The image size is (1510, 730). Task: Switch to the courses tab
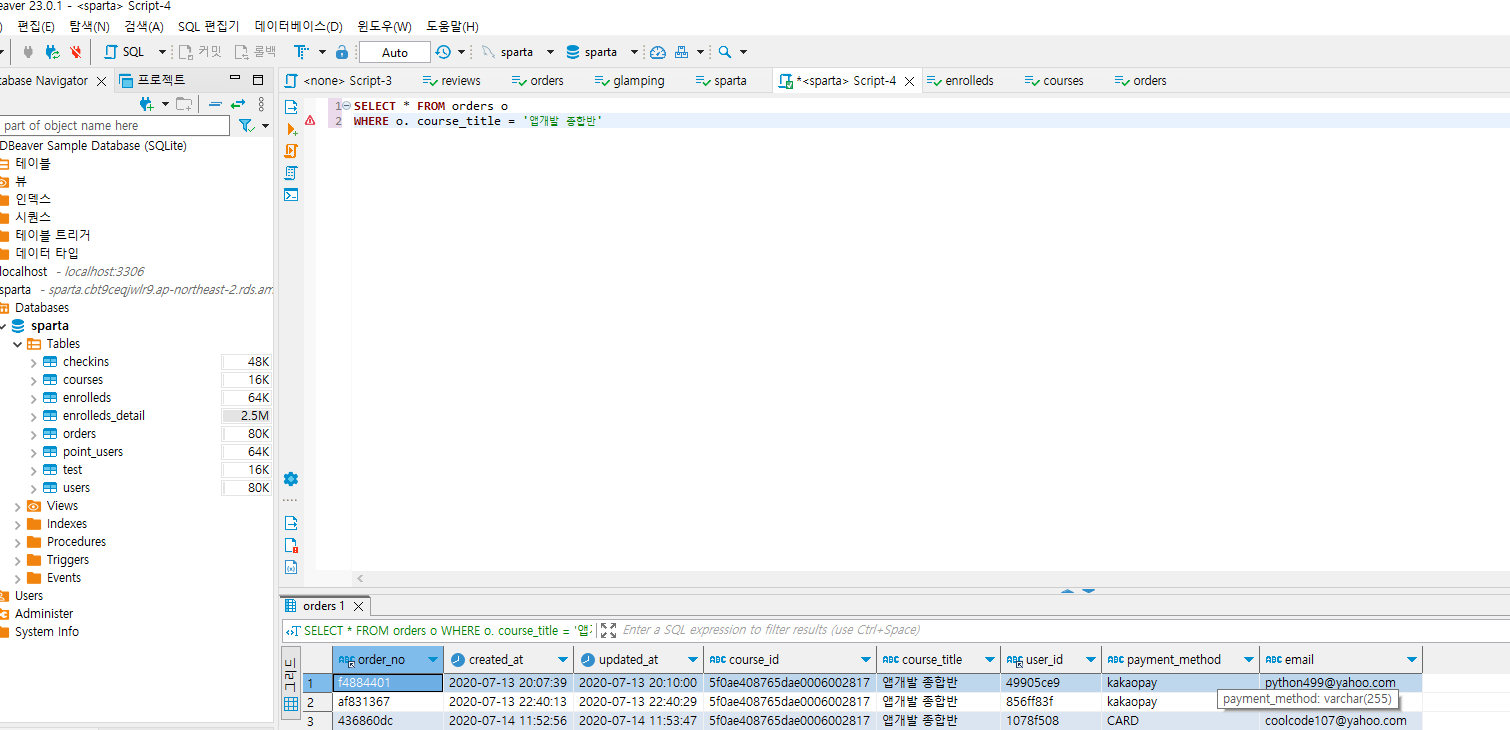tap(1053, 81)
